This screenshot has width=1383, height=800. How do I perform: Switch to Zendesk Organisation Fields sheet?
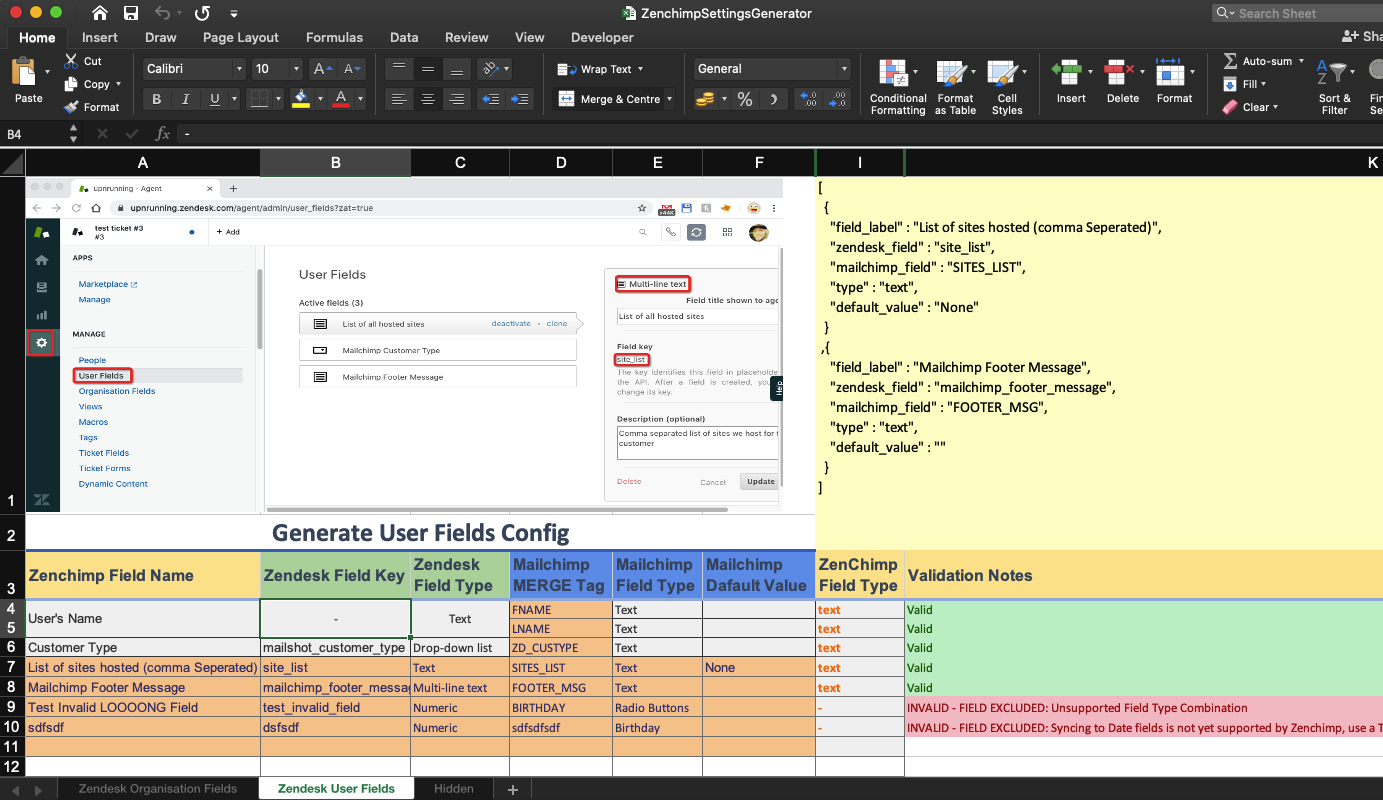(x=158, y=789)
